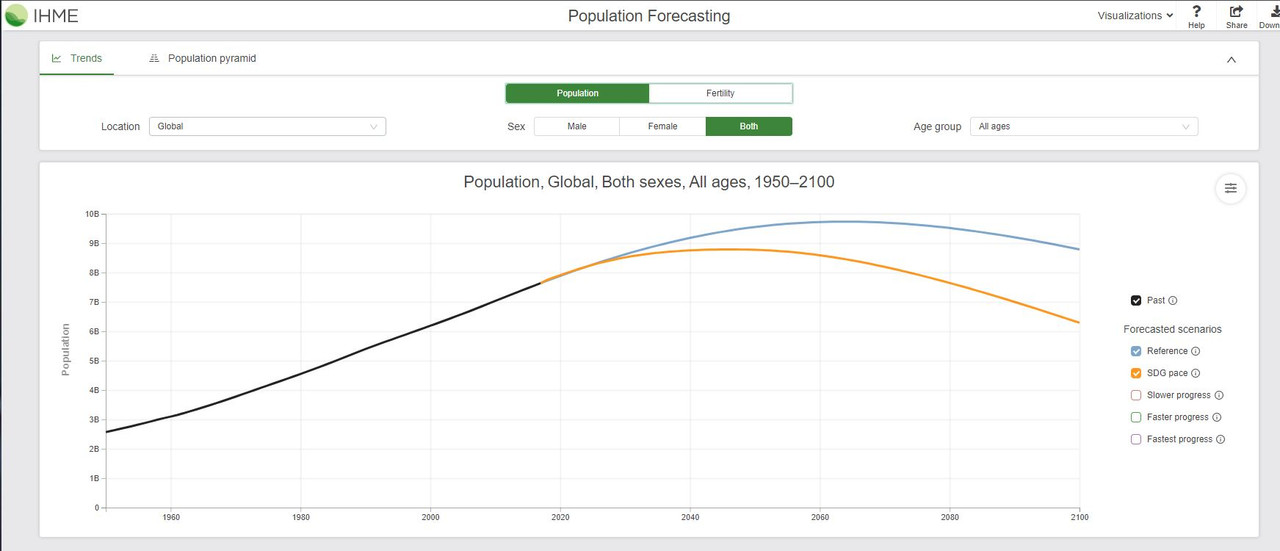This screenshot has height=551, width=1280.
Task: Click the 1960 x-axis label
Action: coord(171,517)
